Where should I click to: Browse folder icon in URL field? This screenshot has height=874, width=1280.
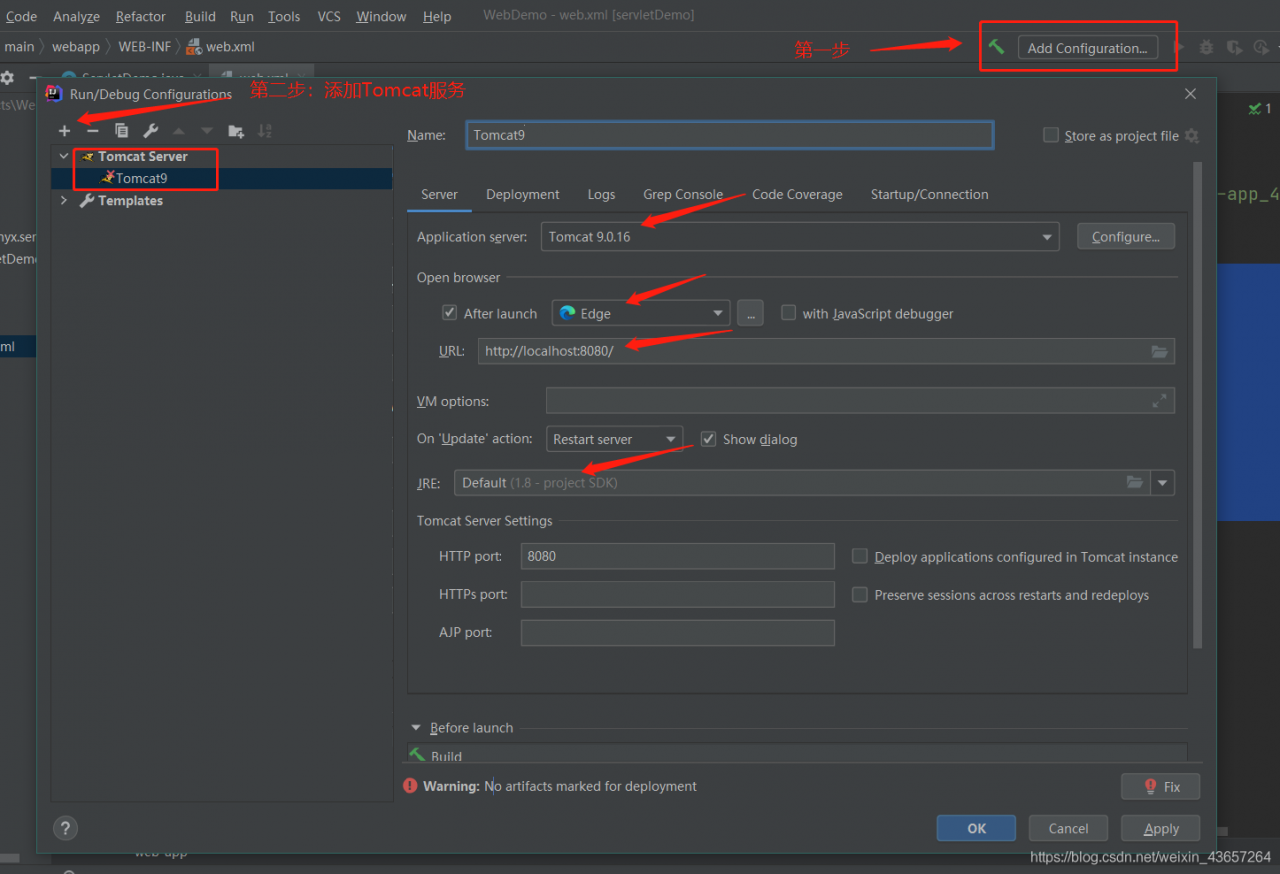pos(1159,351)
